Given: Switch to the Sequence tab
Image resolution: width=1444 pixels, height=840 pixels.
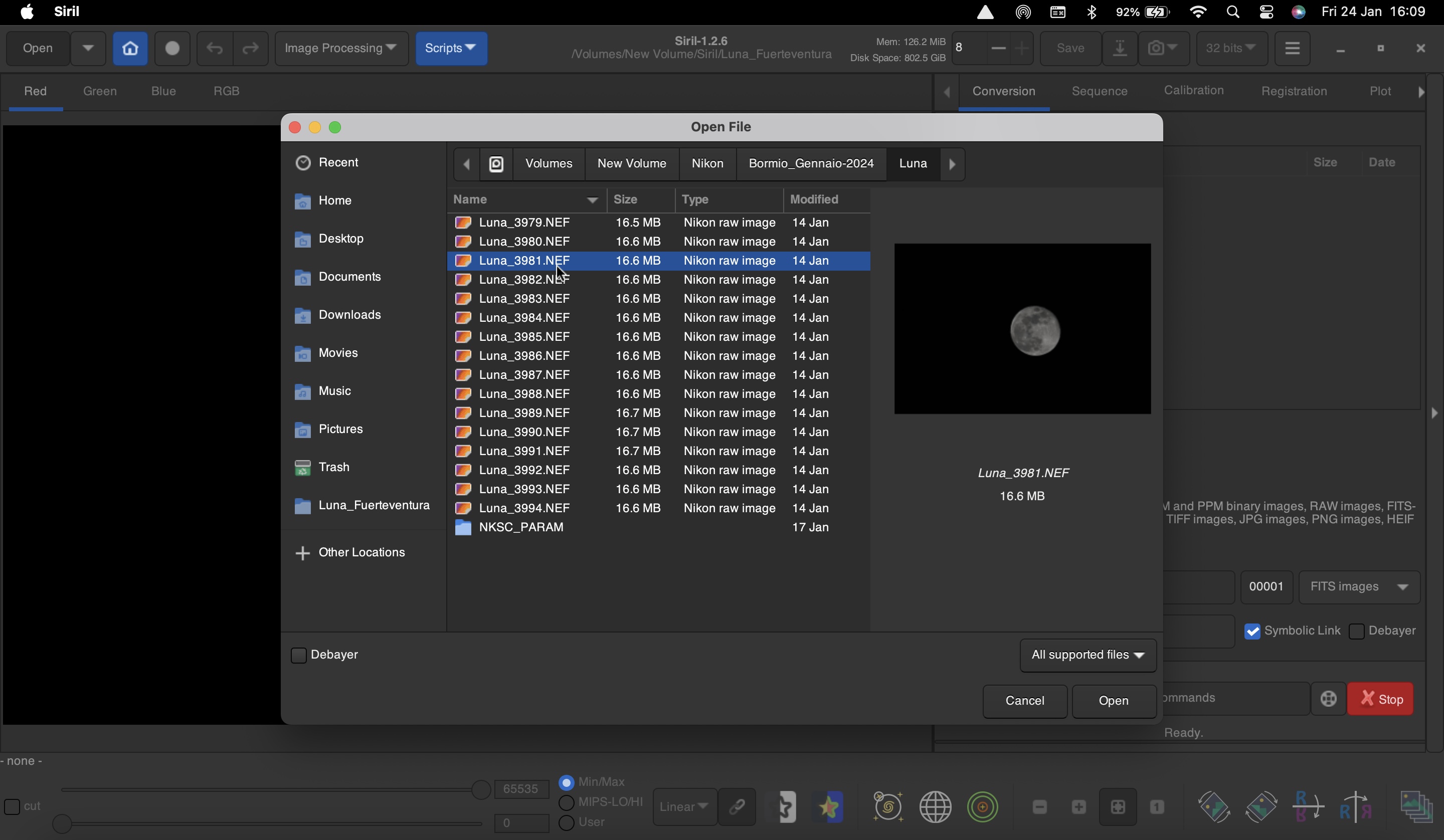Looking at the screenshot, I should (x=1099, y=91).
